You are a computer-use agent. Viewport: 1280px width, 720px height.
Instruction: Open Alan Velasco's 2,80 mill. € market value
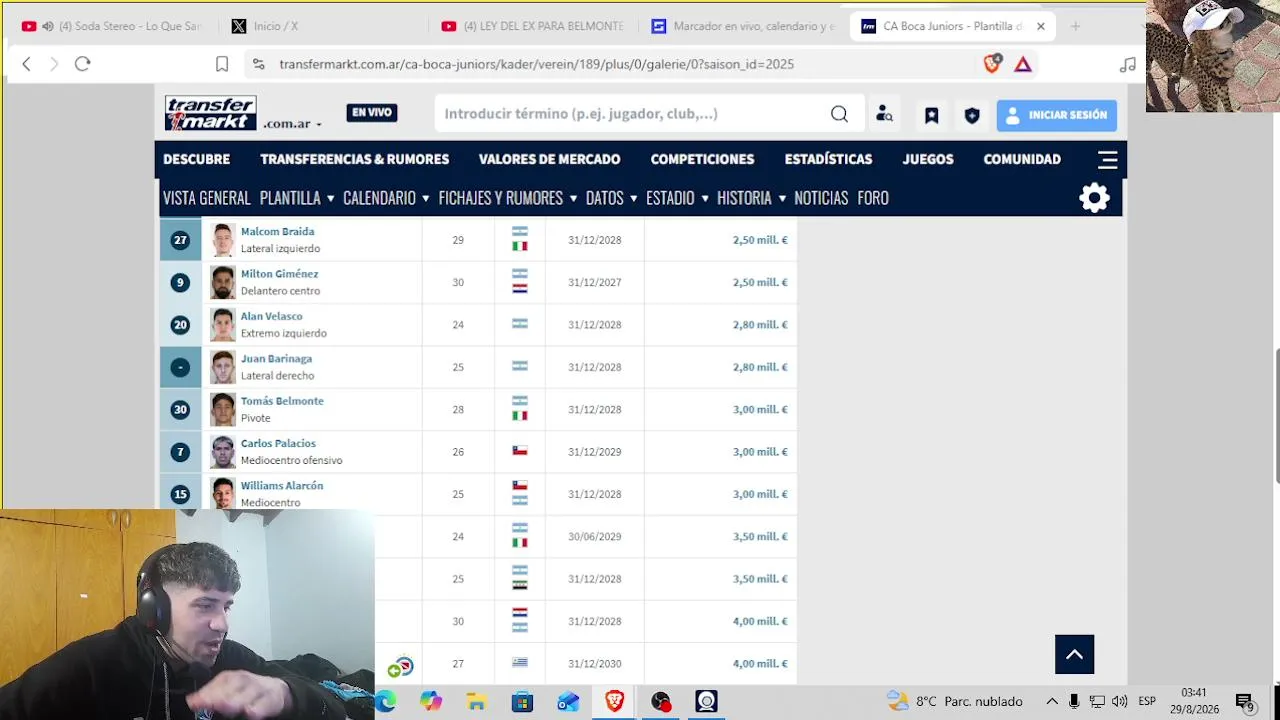coord(760,325)
